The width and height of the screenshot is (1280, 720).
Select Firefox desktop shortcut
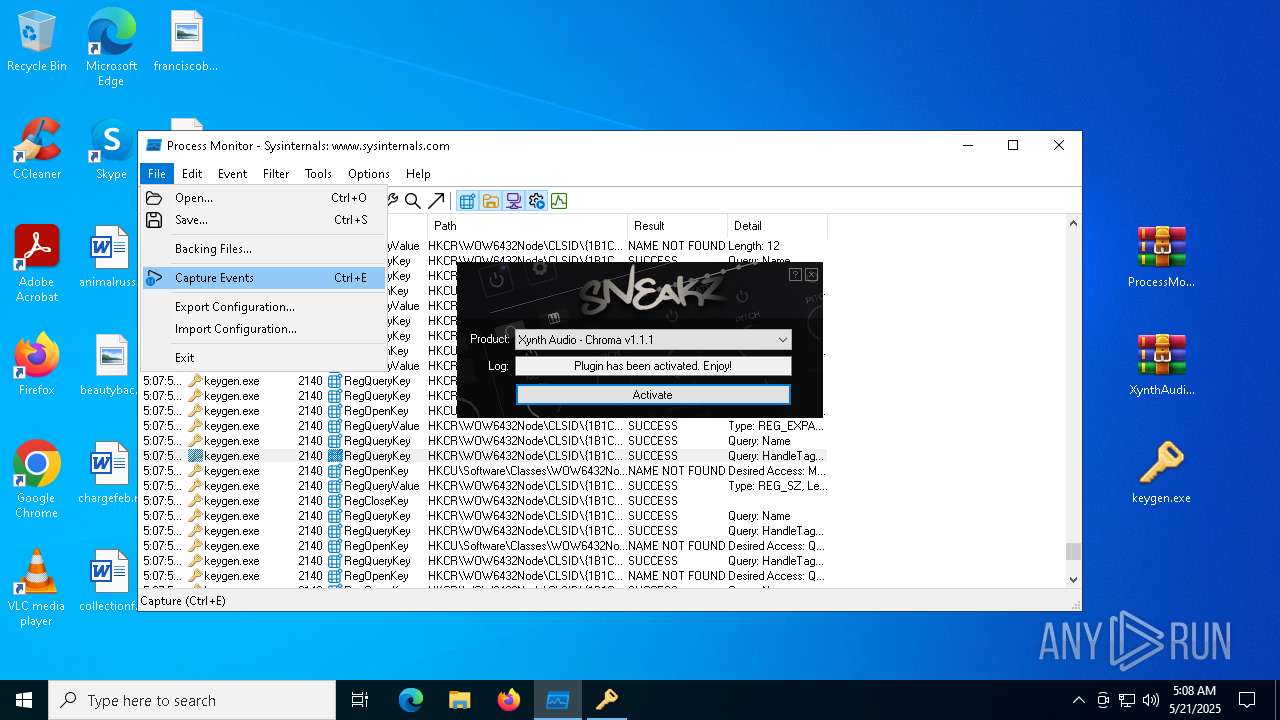[37, 366]
